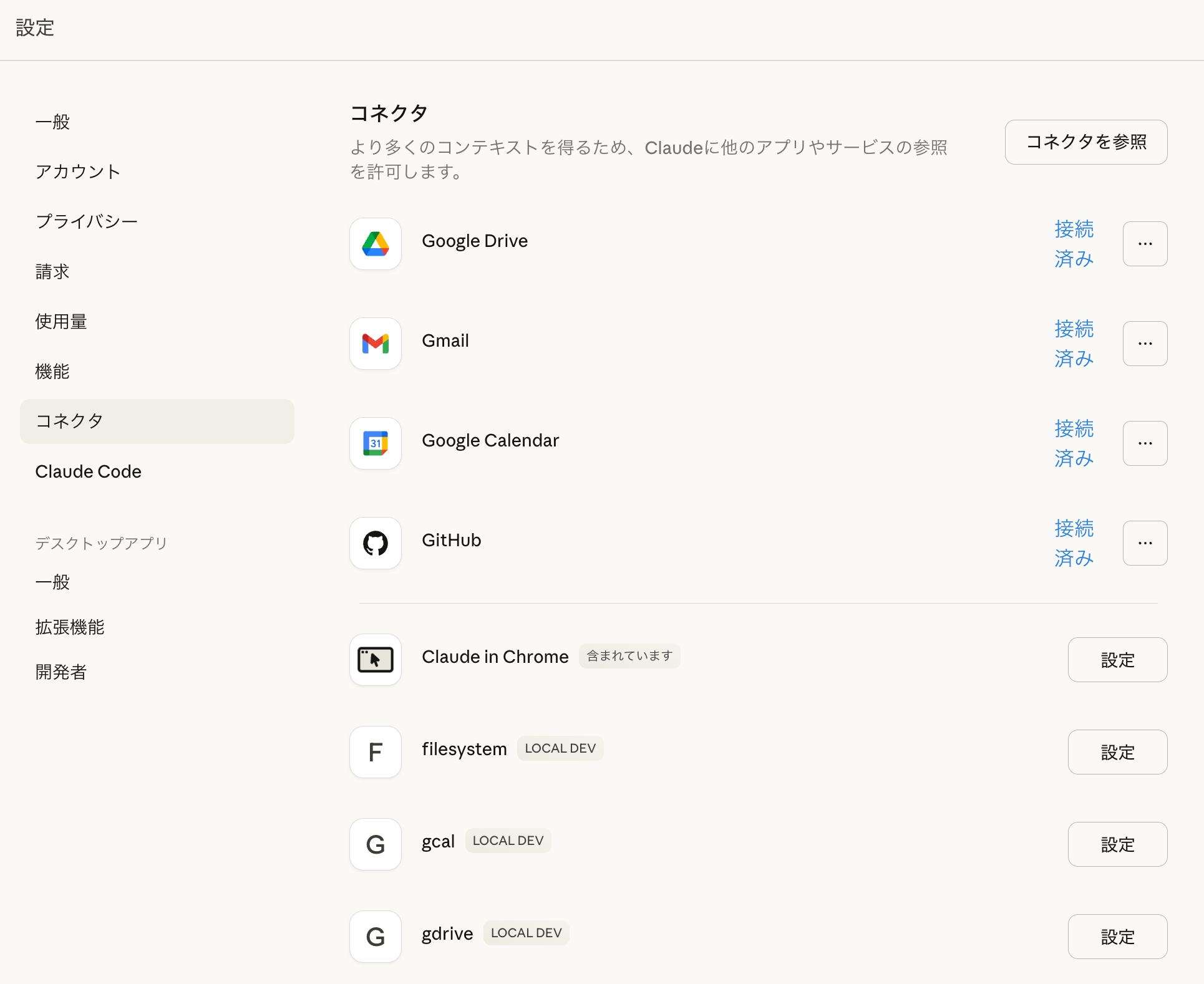
Task: Click the Claude in Chrome browser icon
Action: tap(376, 660)
